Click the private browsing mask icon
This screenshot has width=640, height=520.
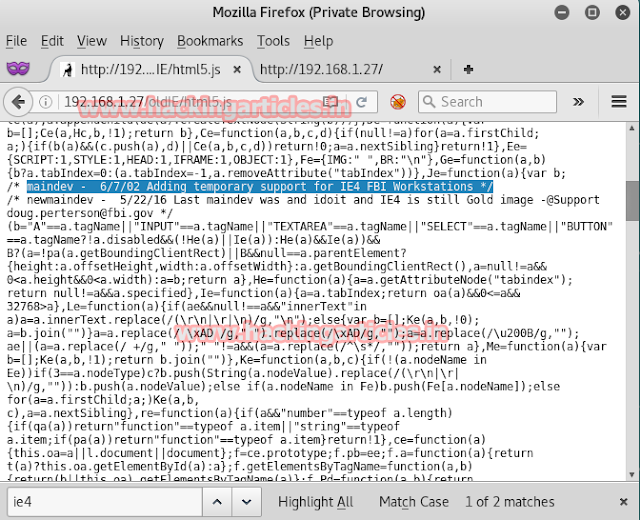[x=18, y=68]
